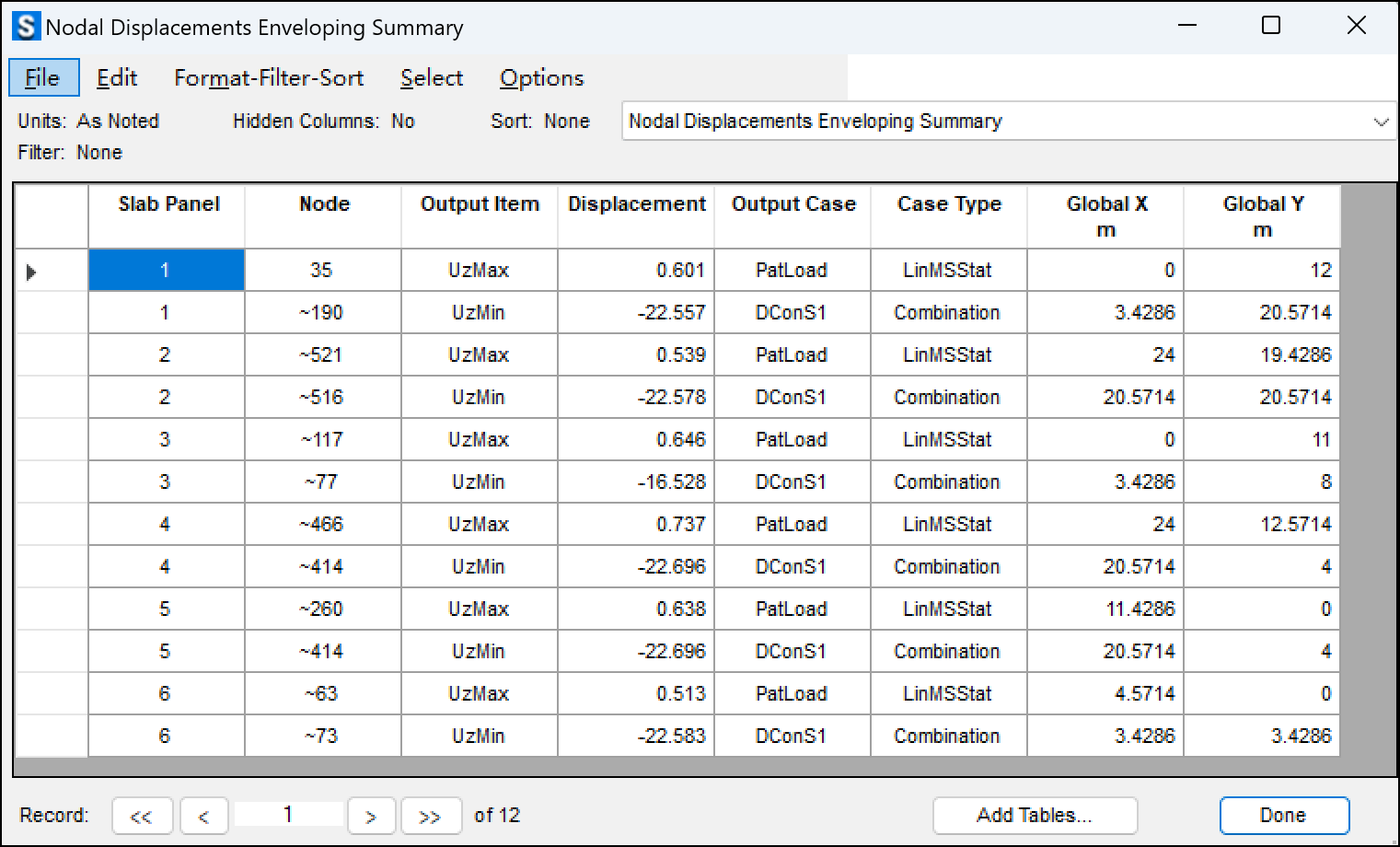Advance to the next record
This screenshot has width=1400, height=847.
pyautogui.click(x=371, y=817)
